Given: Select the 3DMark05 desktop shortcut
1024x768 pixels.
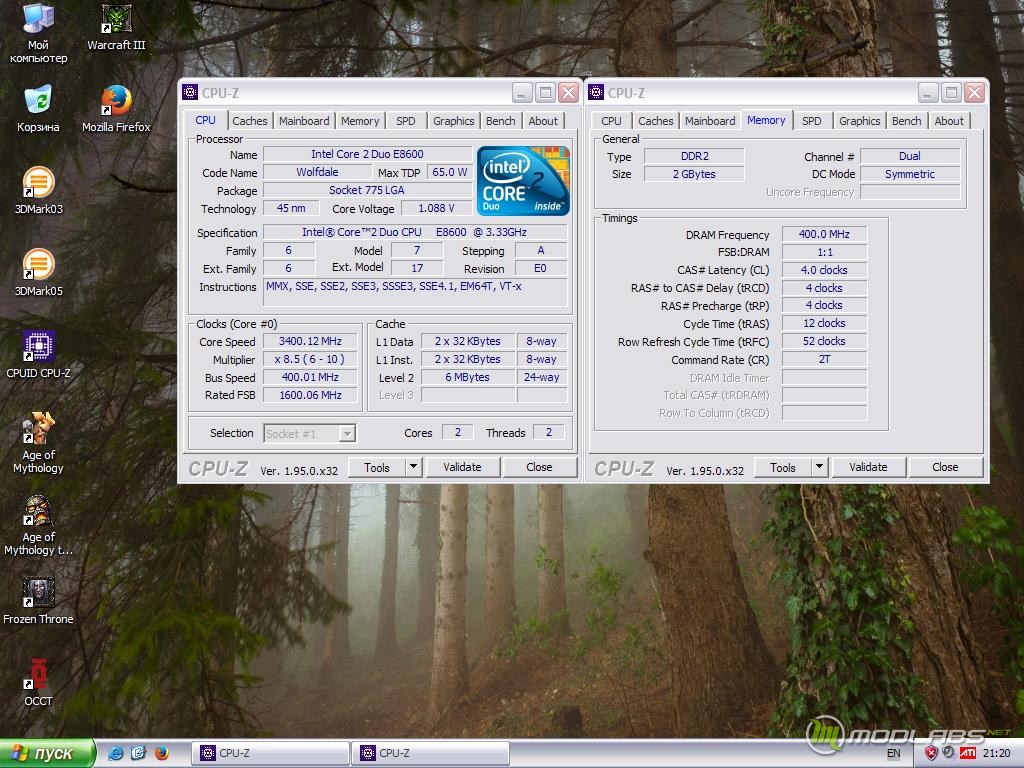Looking at the screenshot, I should pyautogui.click(x=39, y=273).
